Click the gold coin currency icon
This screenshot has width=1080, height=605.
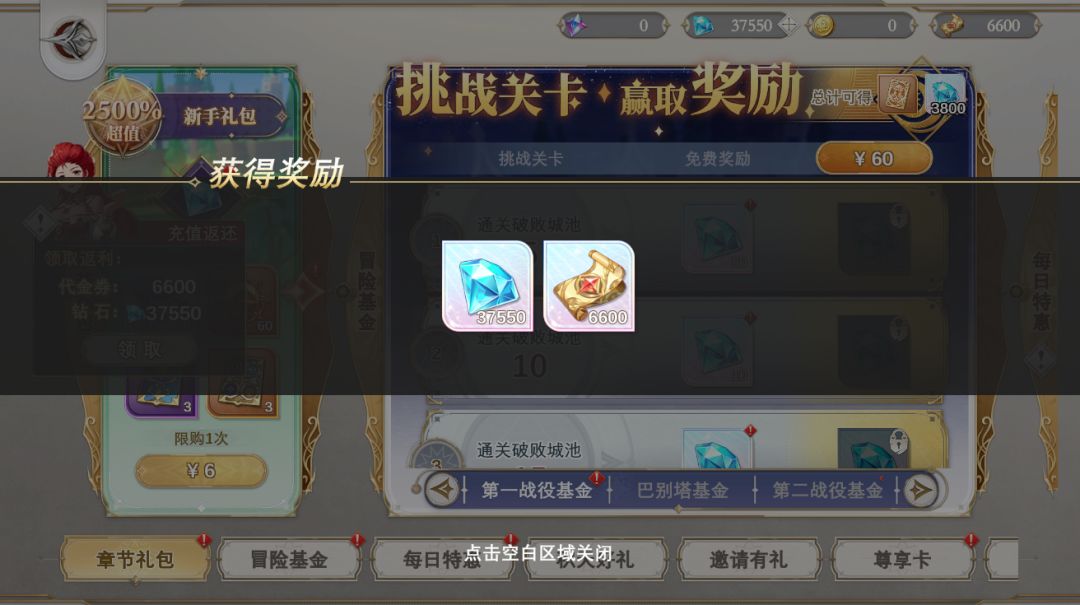822,26
